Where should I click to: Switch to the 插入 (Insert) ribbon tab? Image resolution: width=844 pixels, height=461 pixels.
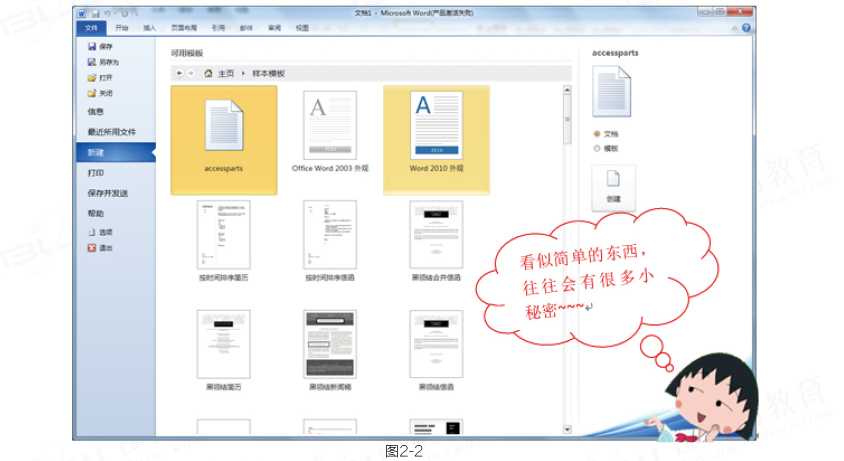(x=150, y=27)
